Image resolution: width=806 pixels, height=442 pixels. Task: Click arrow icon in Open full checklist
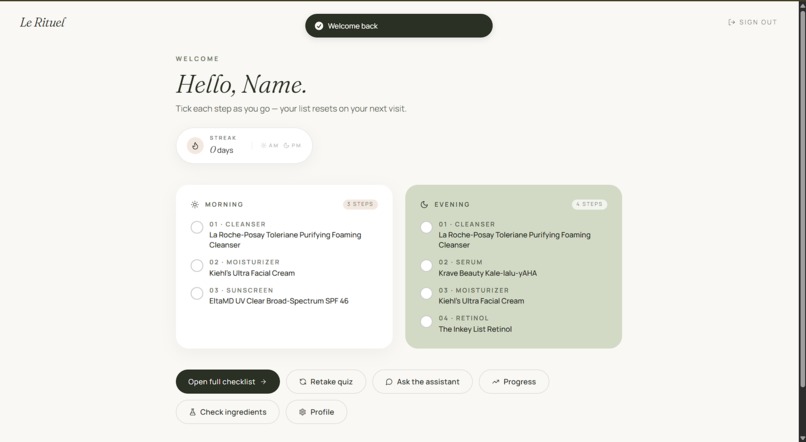coord(264,382)
